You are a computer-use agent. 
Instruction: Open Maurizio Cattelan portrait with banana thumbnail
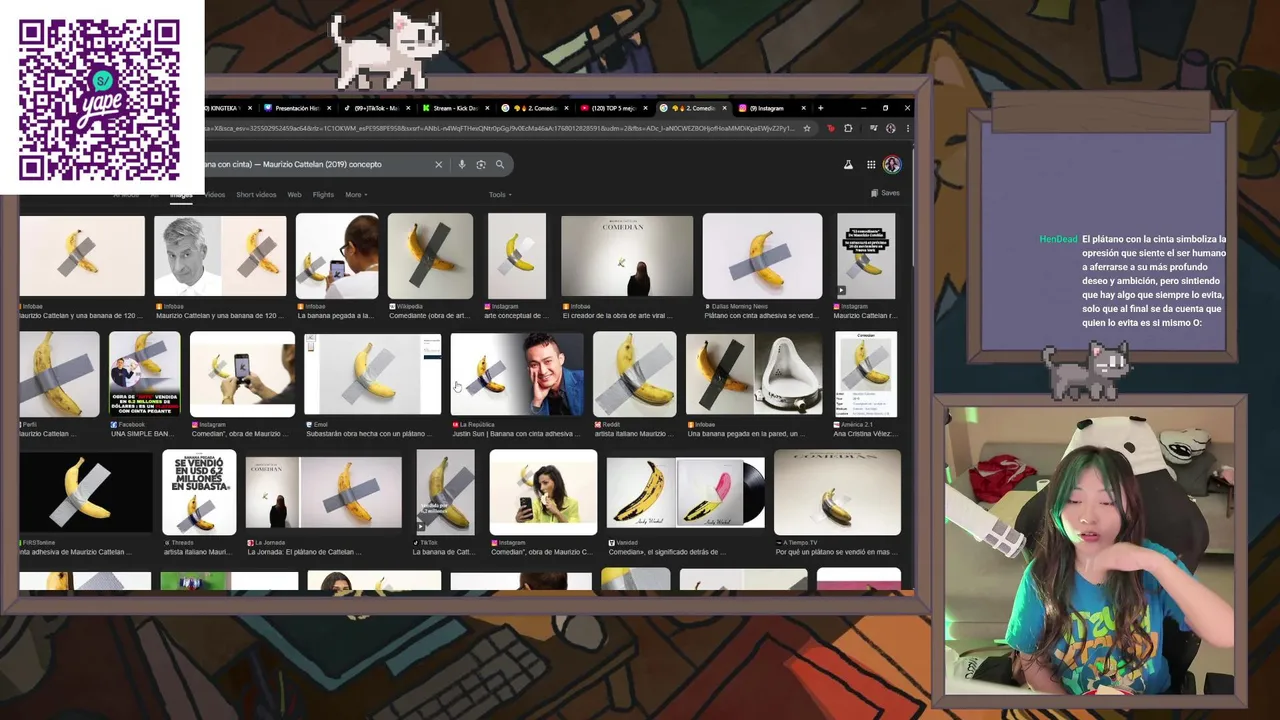(x=220, y=256)
